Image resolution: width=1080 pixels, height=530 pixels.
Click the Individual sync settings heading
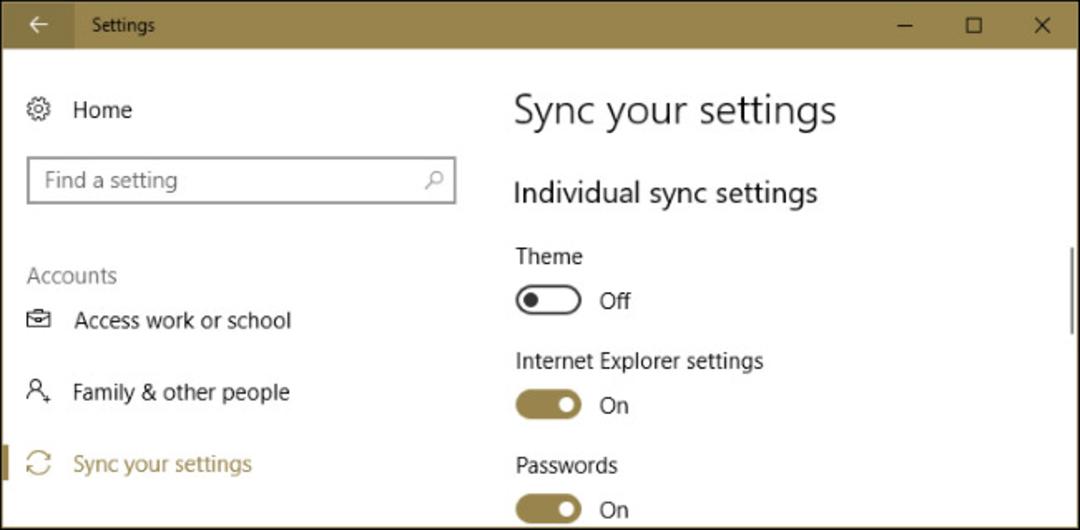(665, 193)
